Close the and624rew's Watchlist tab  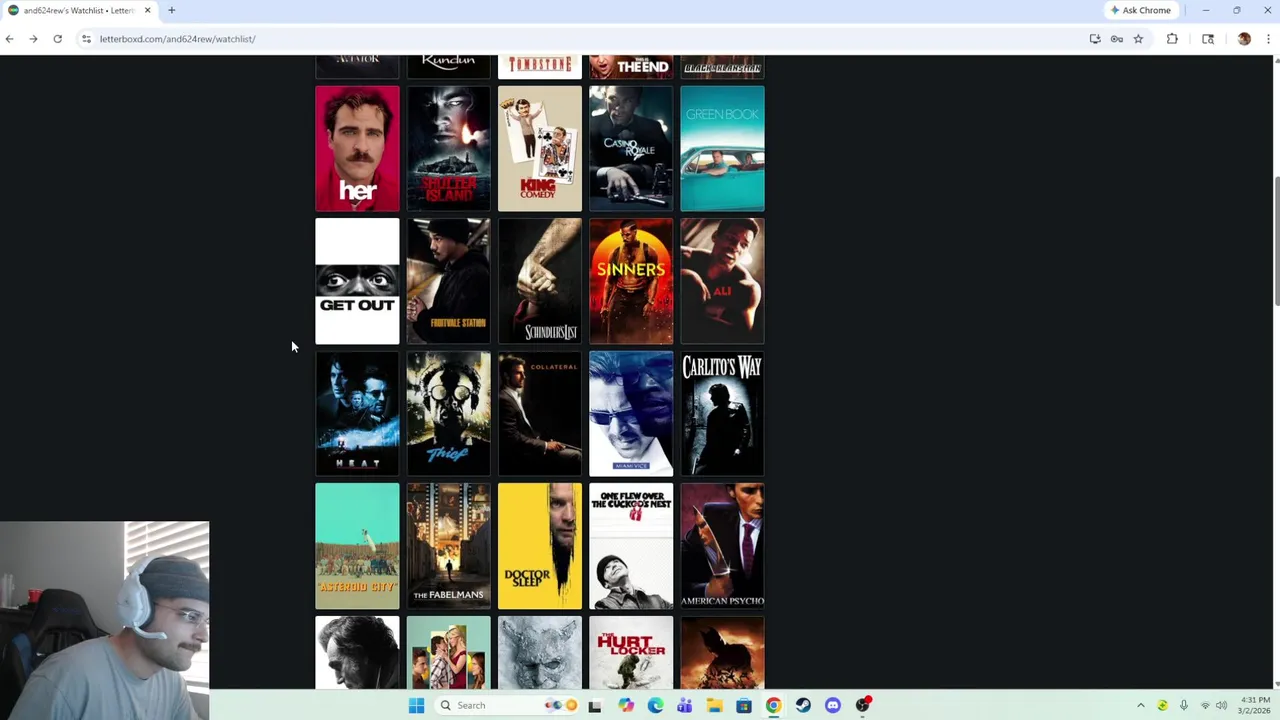(147, 10)
